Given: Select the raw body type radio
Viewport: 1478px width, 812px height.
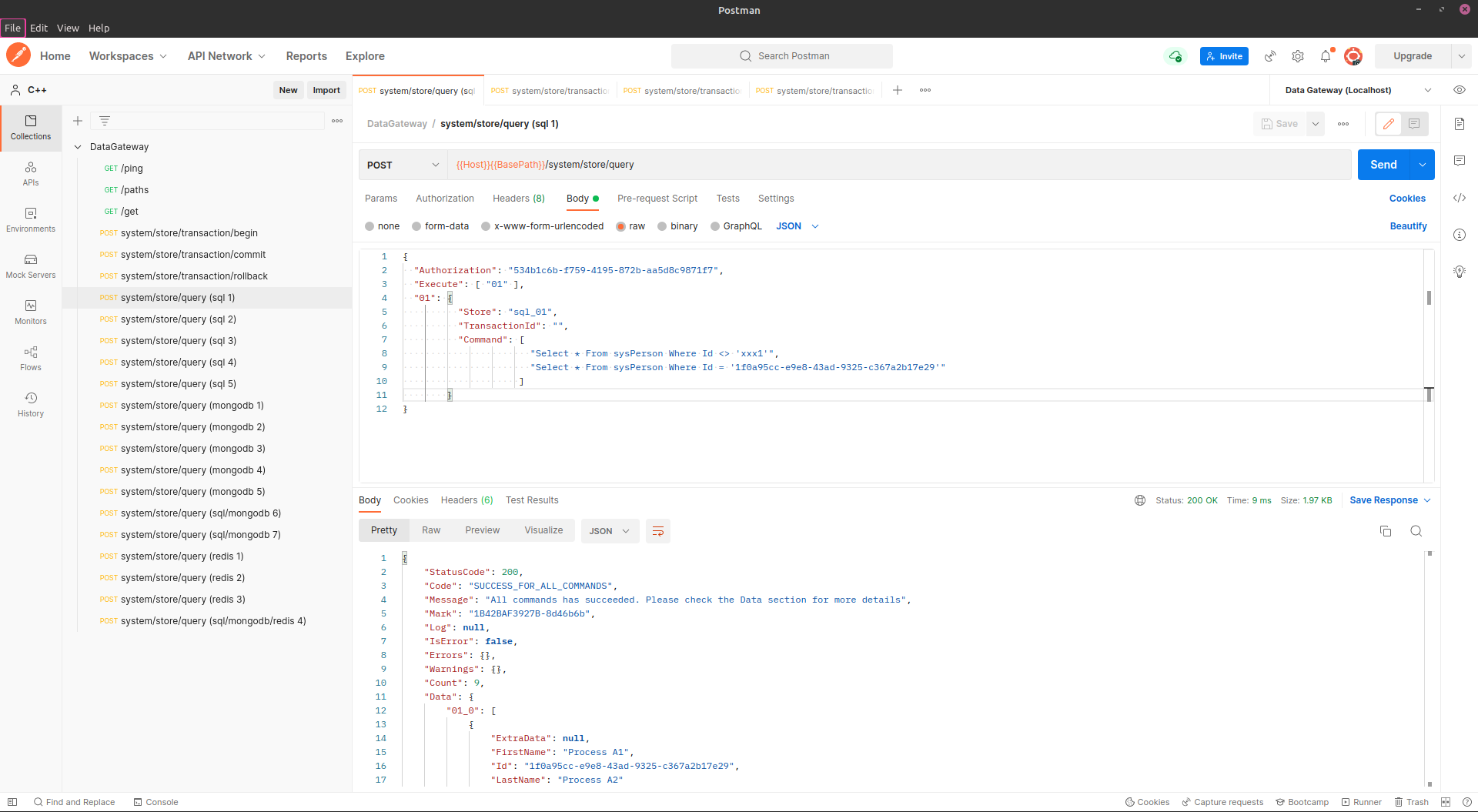Looking at the screenshot, I should pyautogui.click(x=620, y=226).
